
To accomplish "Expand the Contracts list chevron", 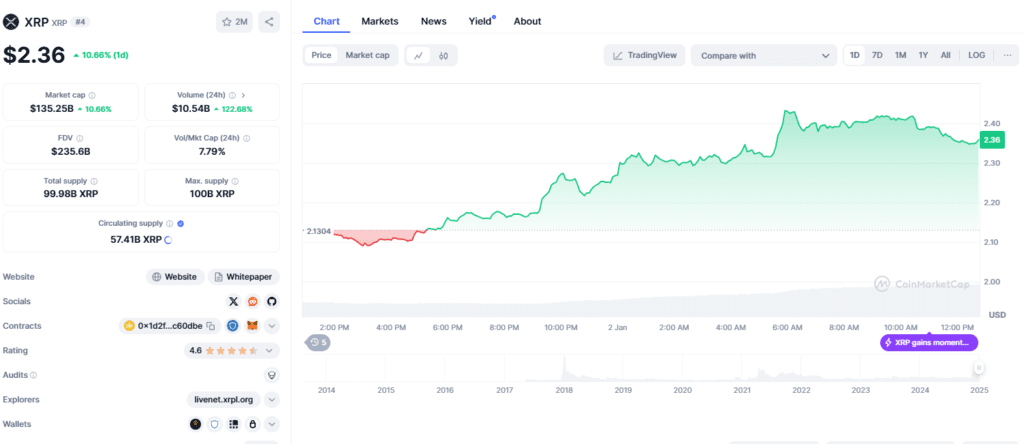I will click(272, 326).
